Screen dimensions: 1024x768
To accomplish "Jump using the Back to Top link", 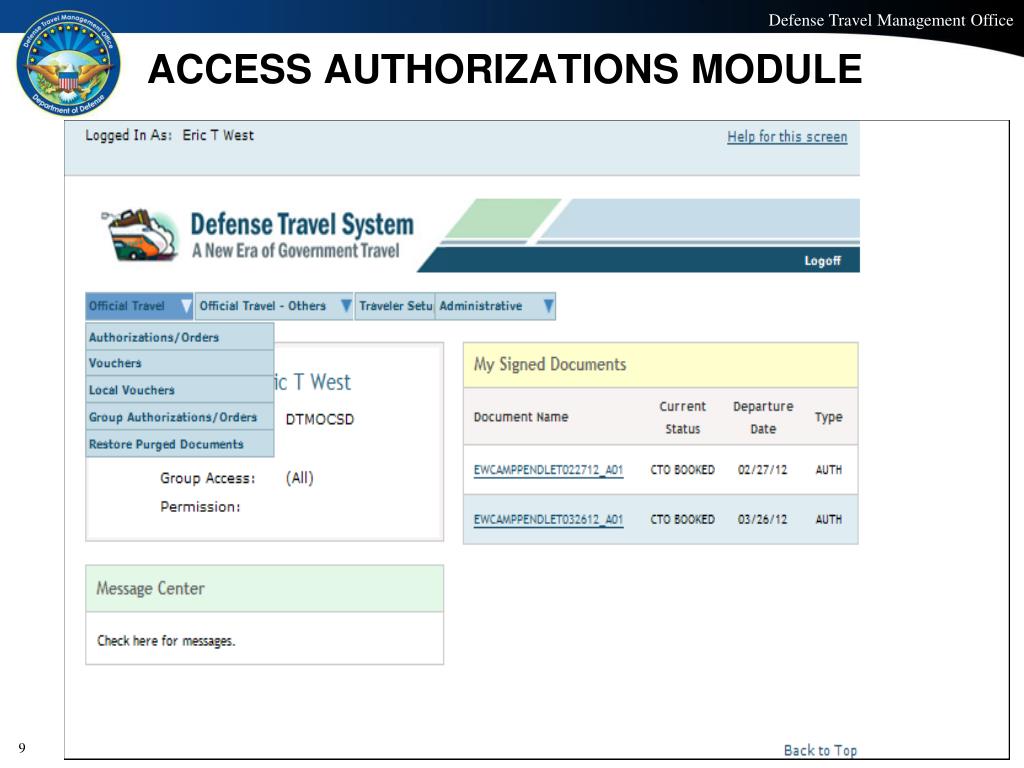I will tap(820, 750).
